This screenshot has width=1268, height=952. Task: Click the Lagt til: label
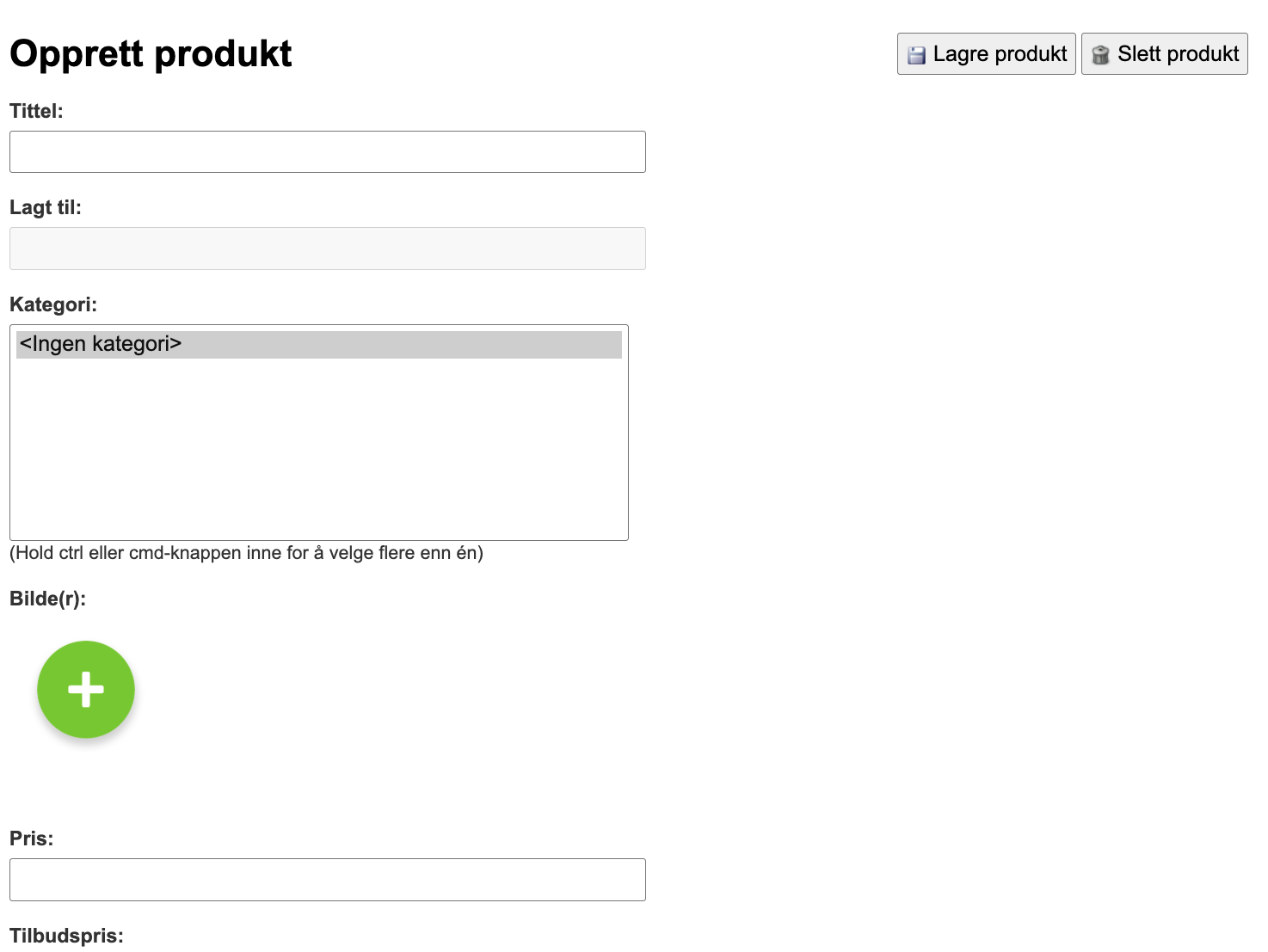click(45, 208)
